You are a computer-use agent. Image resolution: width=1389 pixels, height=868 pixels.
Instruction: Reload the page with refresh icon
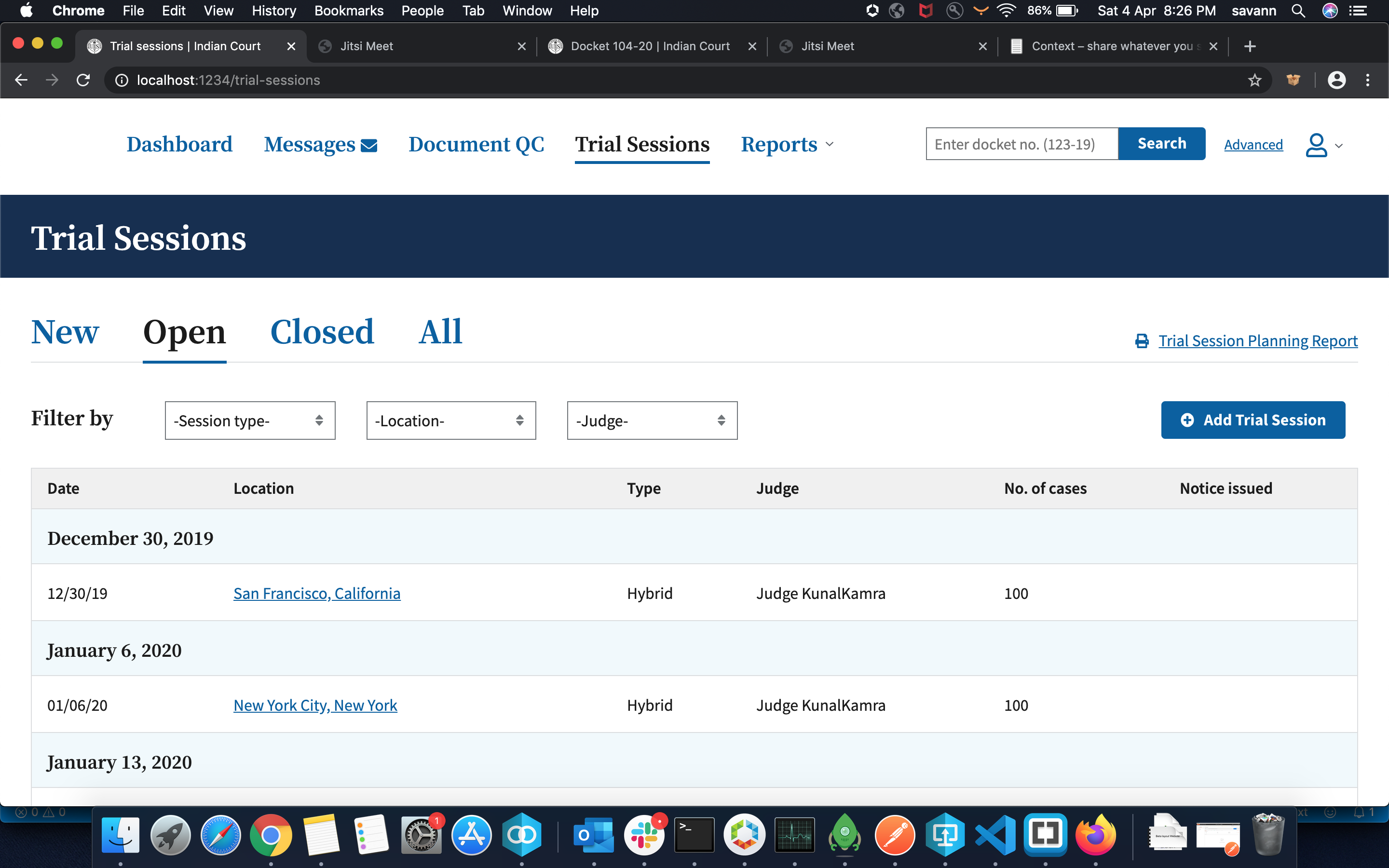point(83,81)
